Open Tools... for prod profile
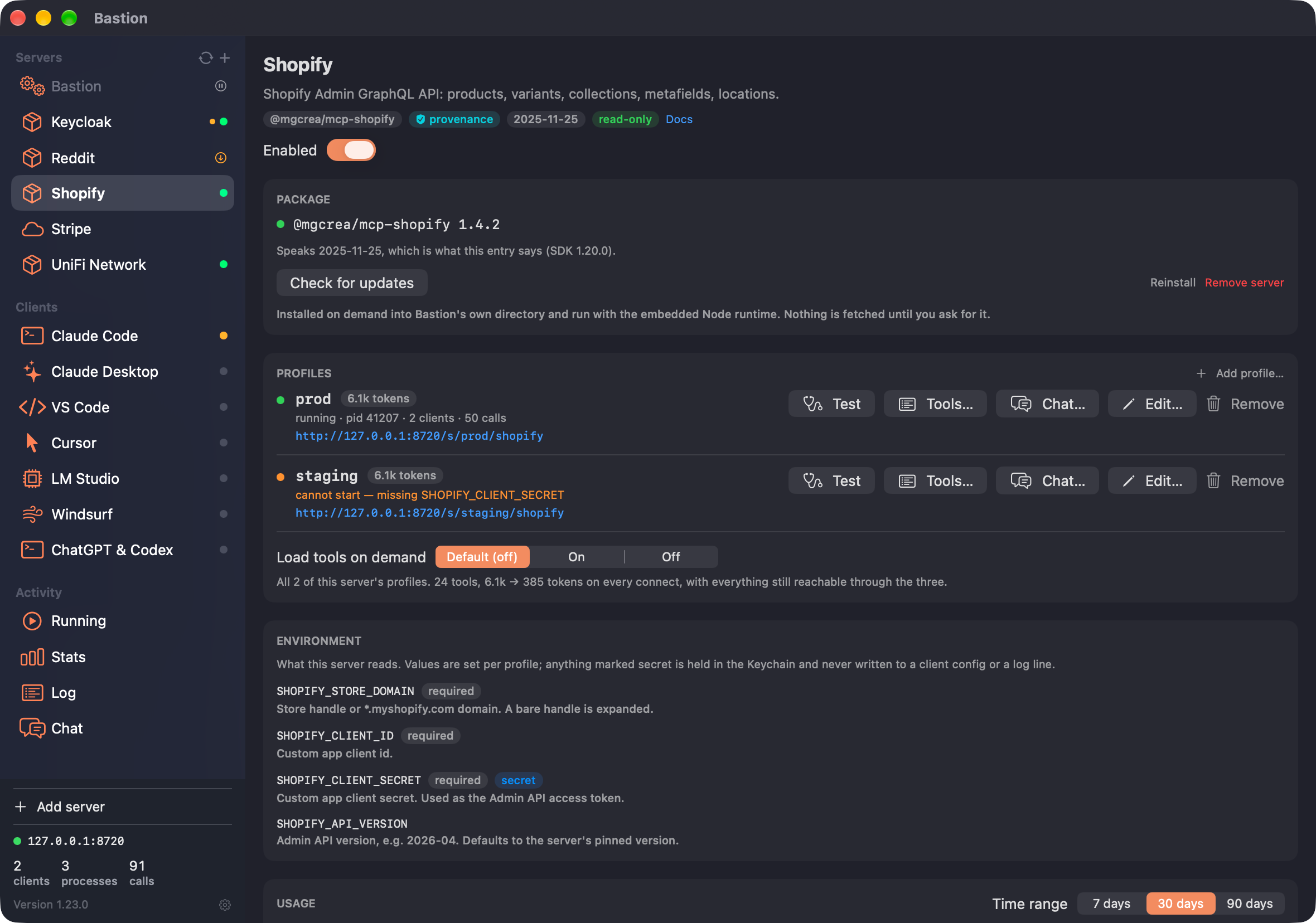This screenshot has width=1316, height=923. pos(934,404)
